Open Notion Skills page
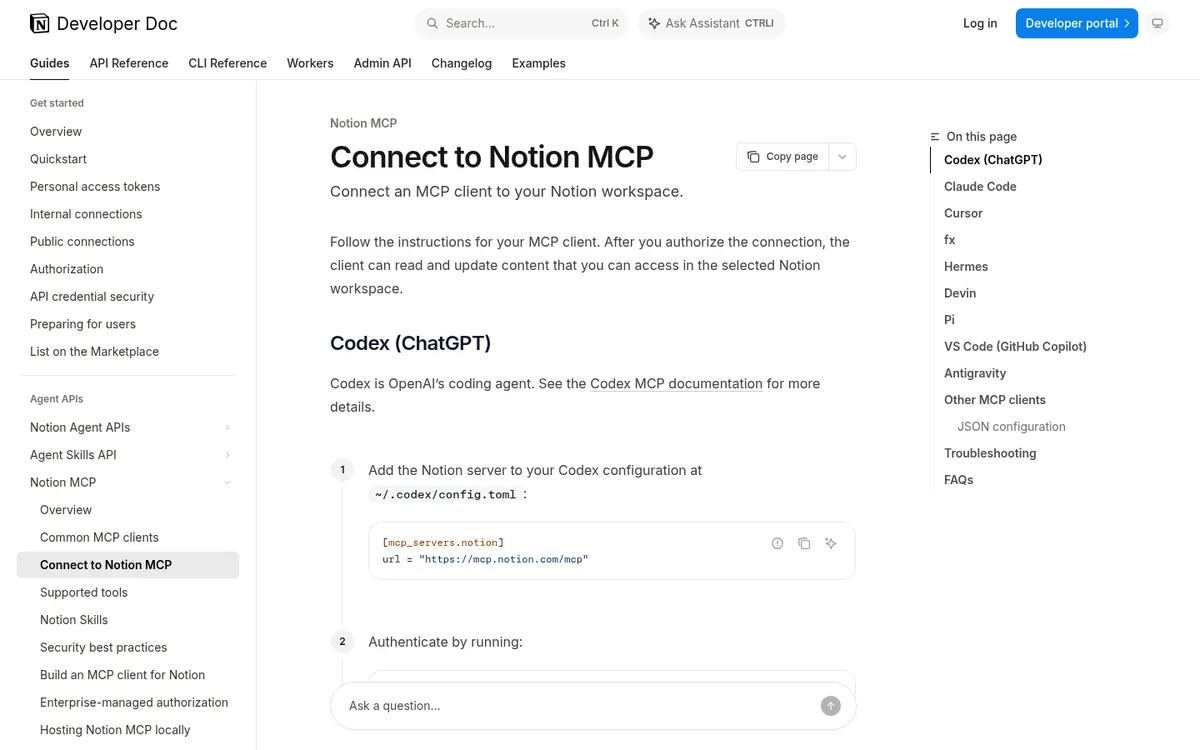This screenshot has height=750, width=1200. (74, 620)
